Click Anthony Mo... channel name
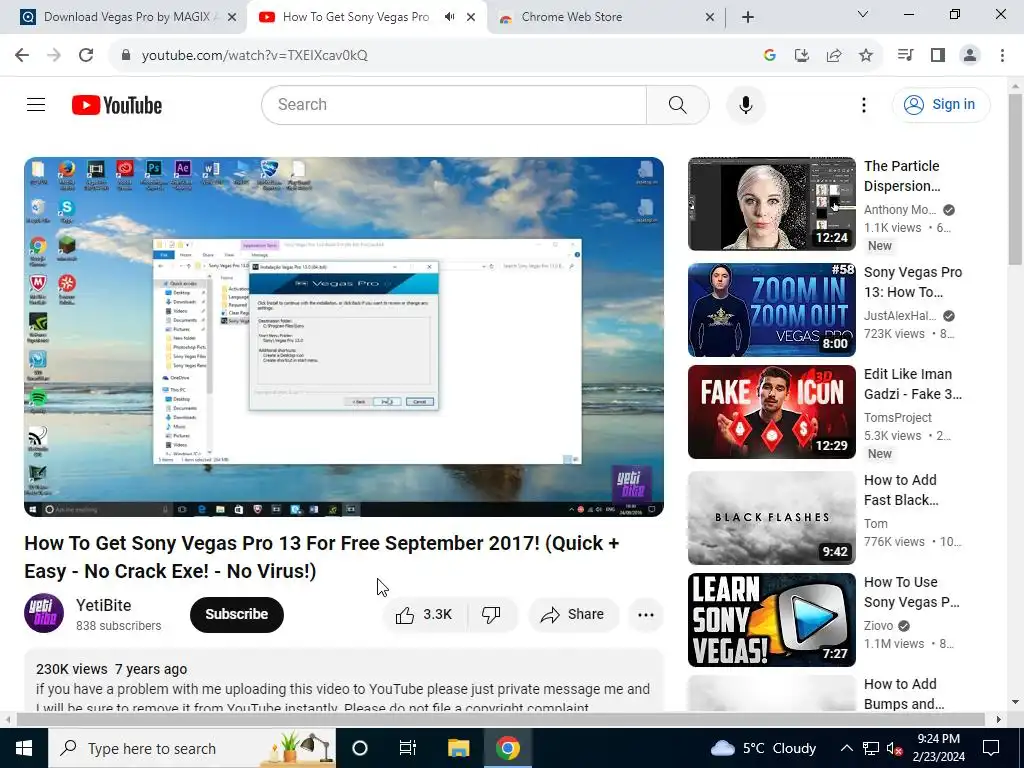Viewport: 1024px width, 768px height. click(x=900, y=210)
